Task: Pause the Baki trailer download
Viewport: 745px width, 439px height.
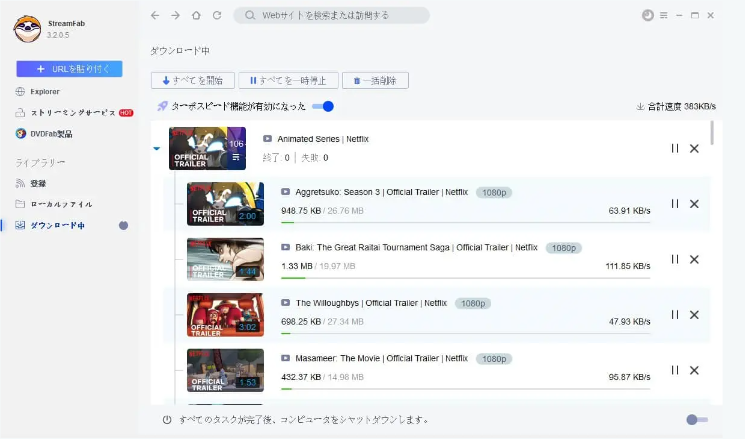Action: pyautogui.click(x=675, y=259)
